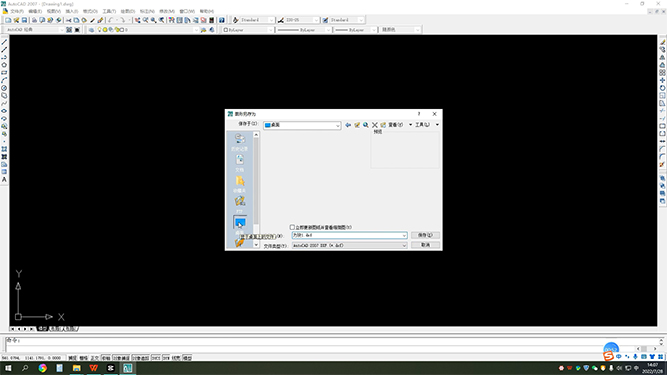Click the create new folder icon in dialog

pos(383,125)
